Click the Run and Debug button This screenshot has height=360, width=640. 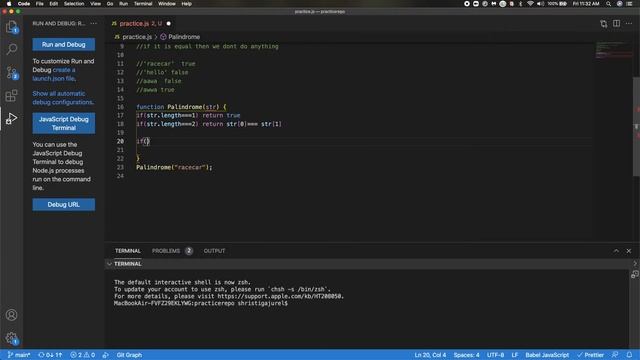(x=64, y=44)
